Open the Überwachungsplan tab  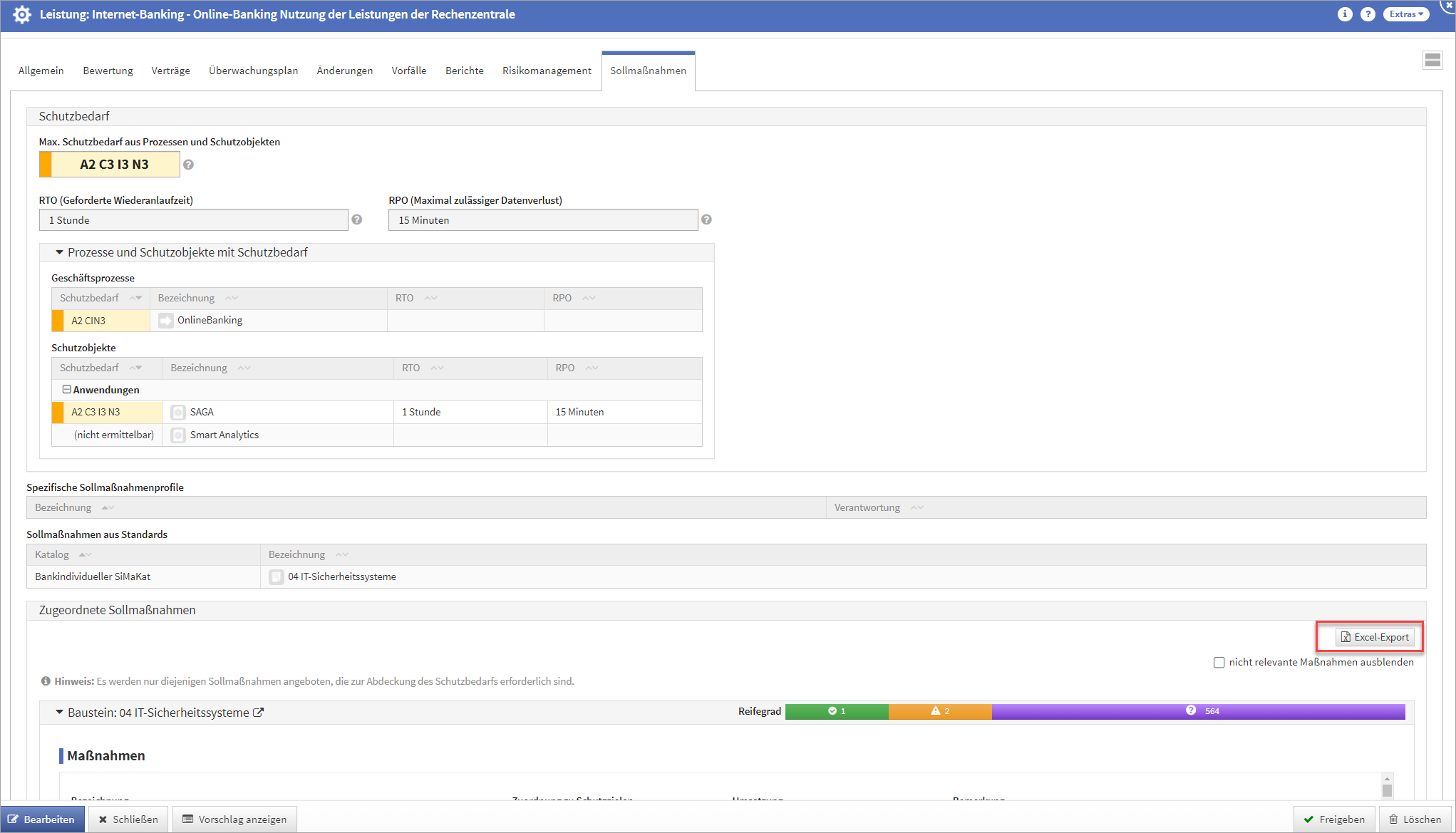(x=253, y=71)
